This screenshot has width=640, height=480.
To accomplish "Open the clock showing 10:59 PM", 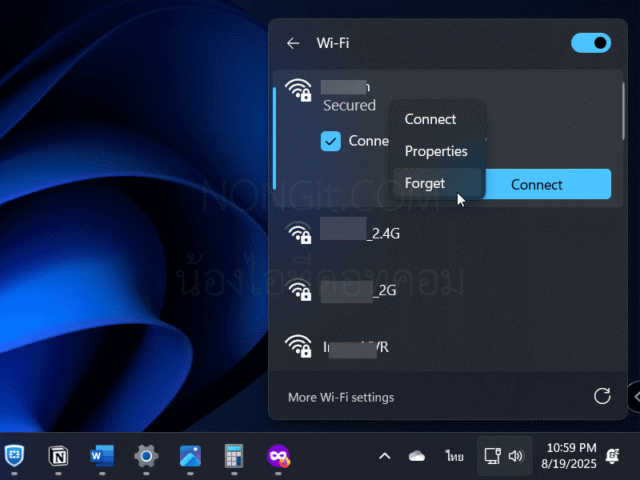I will (x=569, y=456).
